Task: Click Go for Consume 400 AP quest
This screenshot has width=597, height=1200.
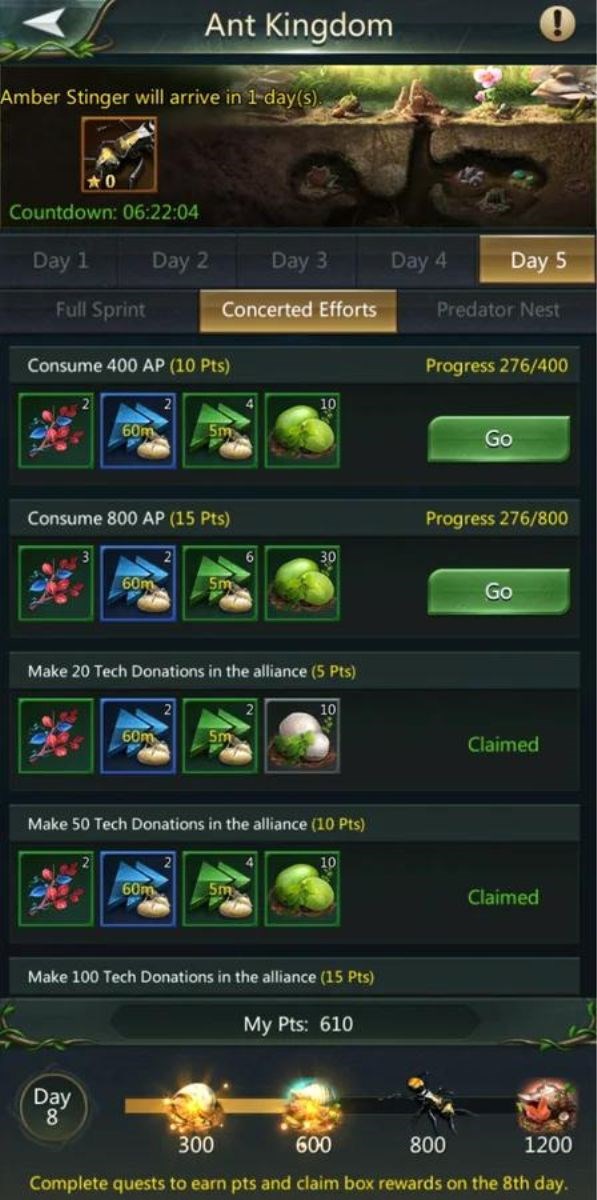Action: coord(498,439)
